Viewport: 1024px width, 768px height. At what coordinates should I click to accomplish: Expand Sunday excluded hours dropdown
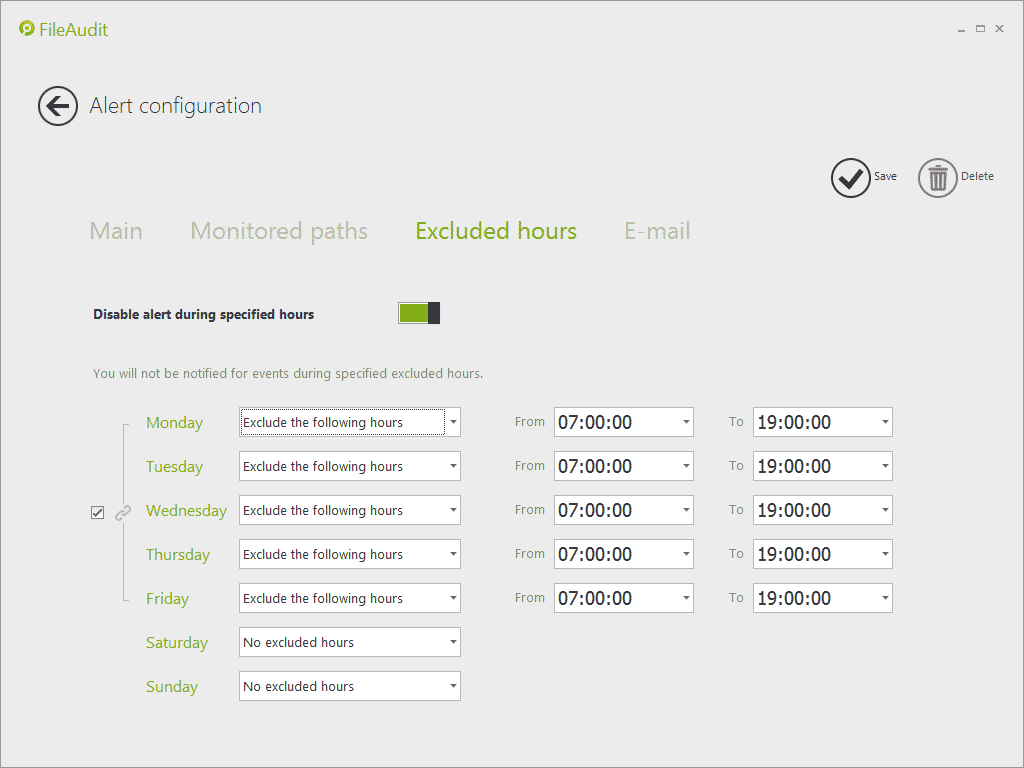point(453,686)
